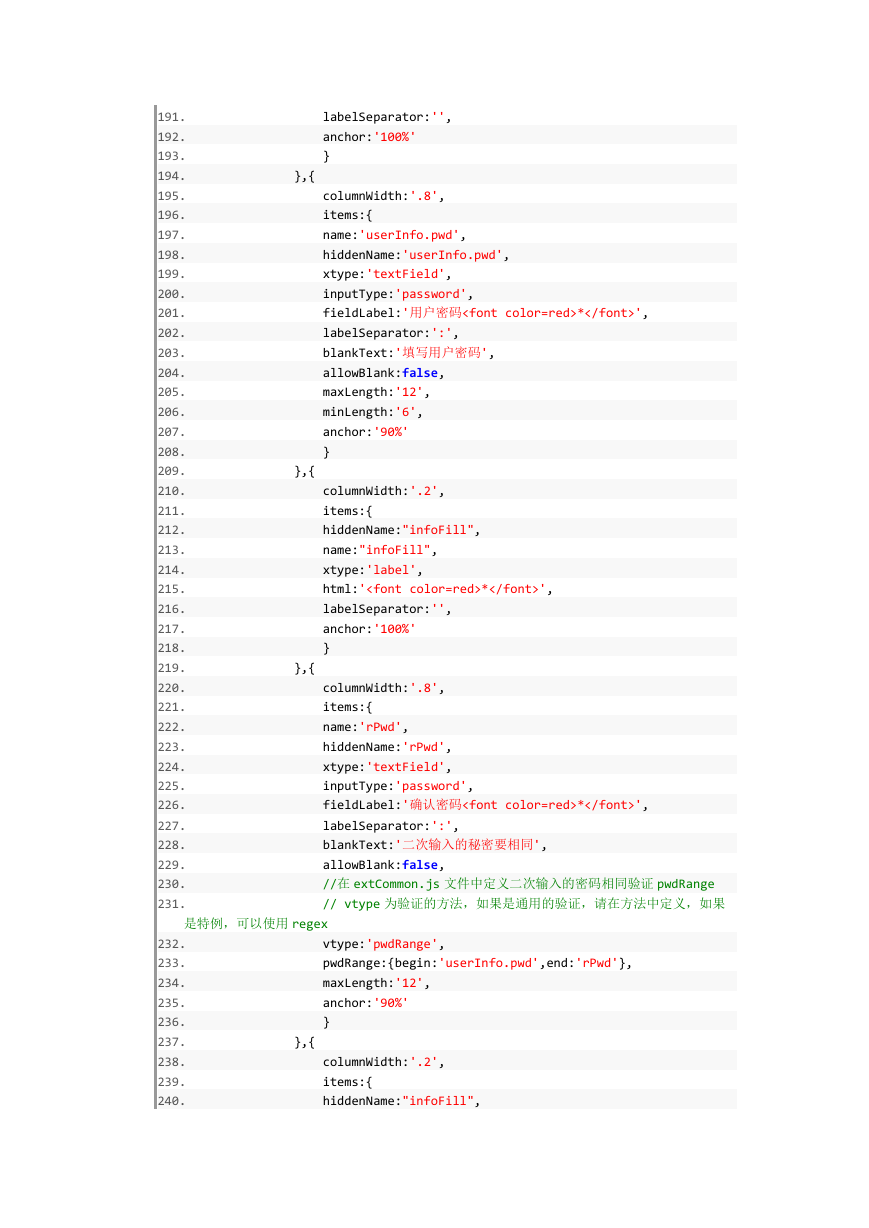Image resolution: width=869 pixels, height=1228 pixels.
Task: Select items:{ on line 196
Action: 348,215
